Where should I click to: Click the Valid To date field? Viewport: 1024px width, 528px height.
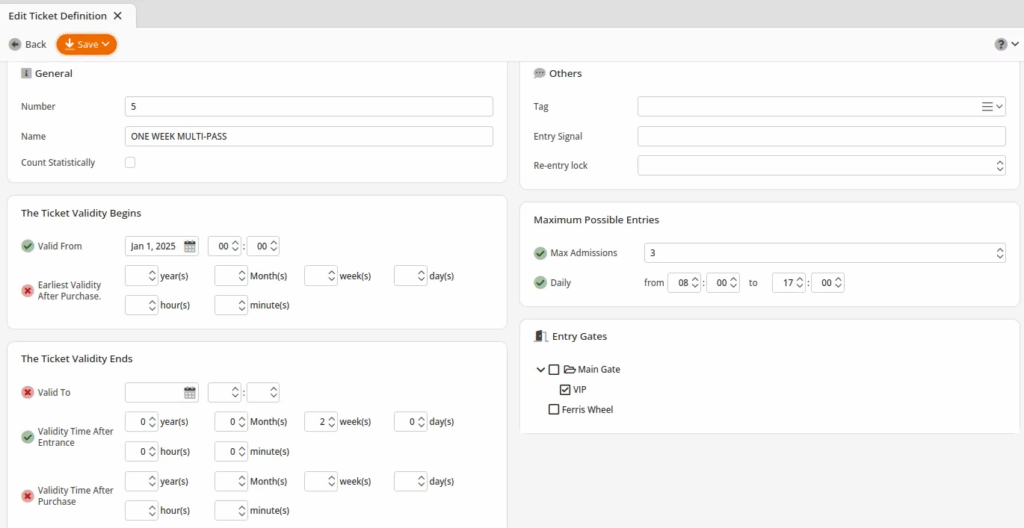(x=162, y=393)
